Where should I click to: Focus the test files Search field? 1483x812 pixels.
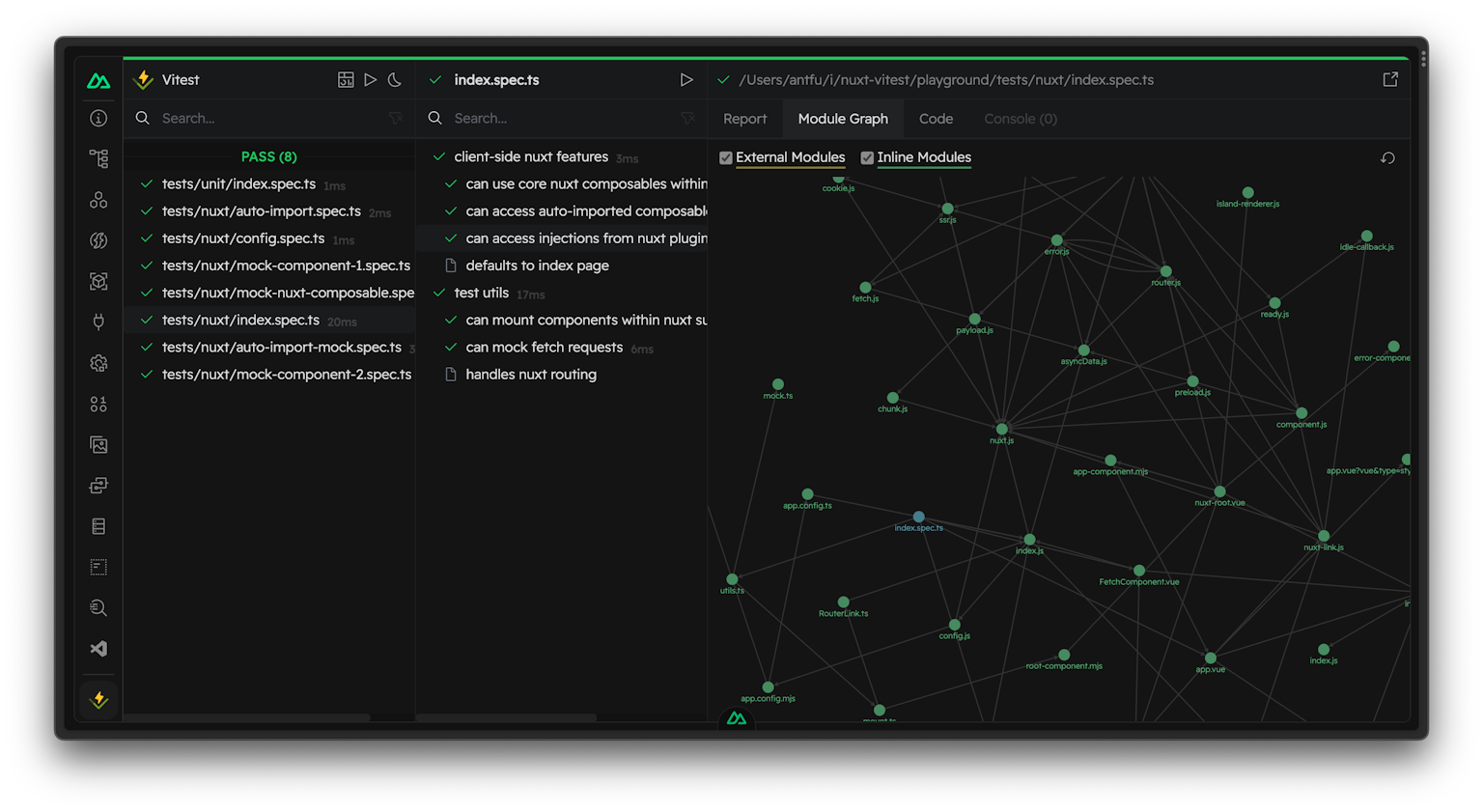270,118
